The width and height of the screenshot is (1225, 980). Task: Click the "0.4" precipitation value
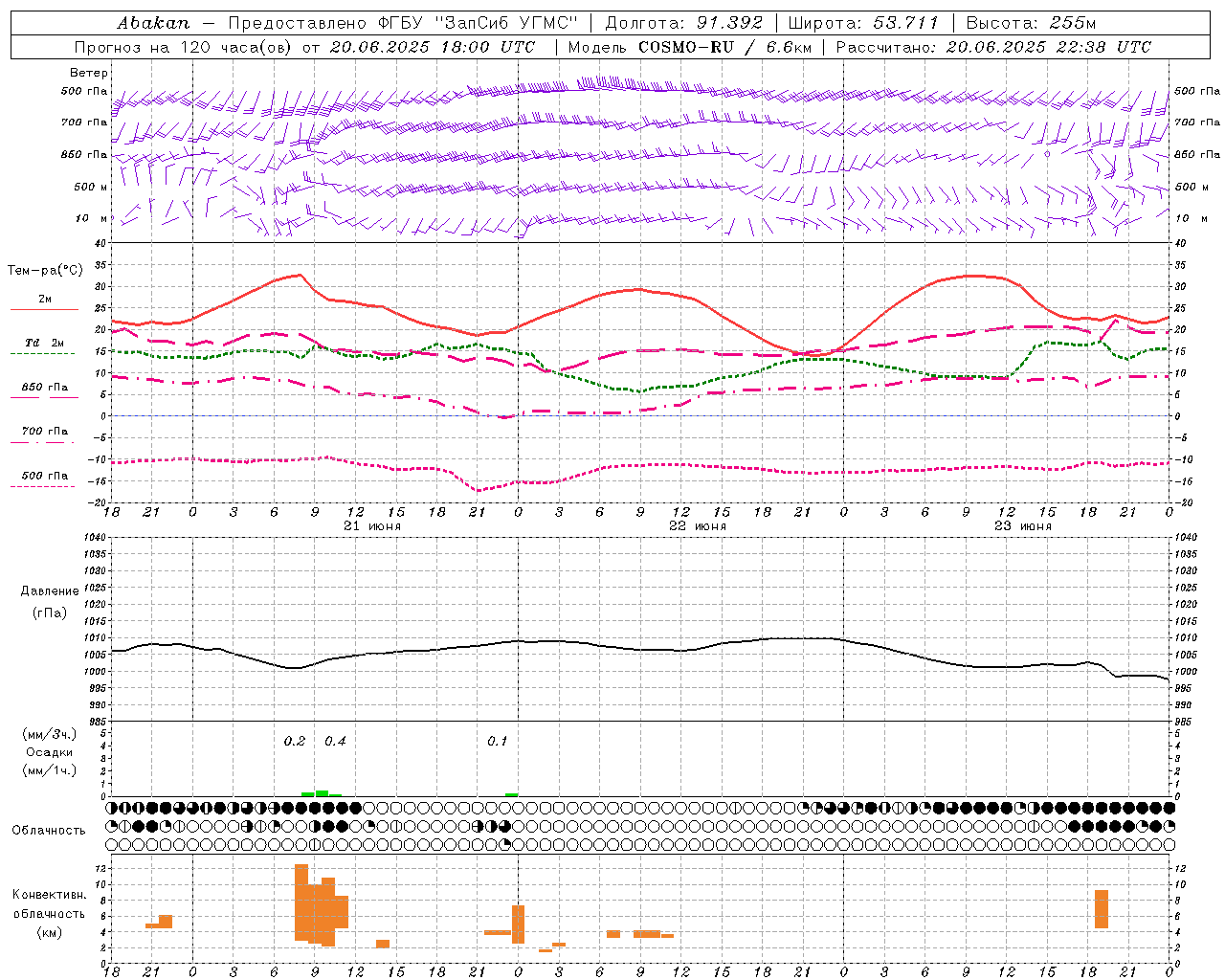pos(335,742)
